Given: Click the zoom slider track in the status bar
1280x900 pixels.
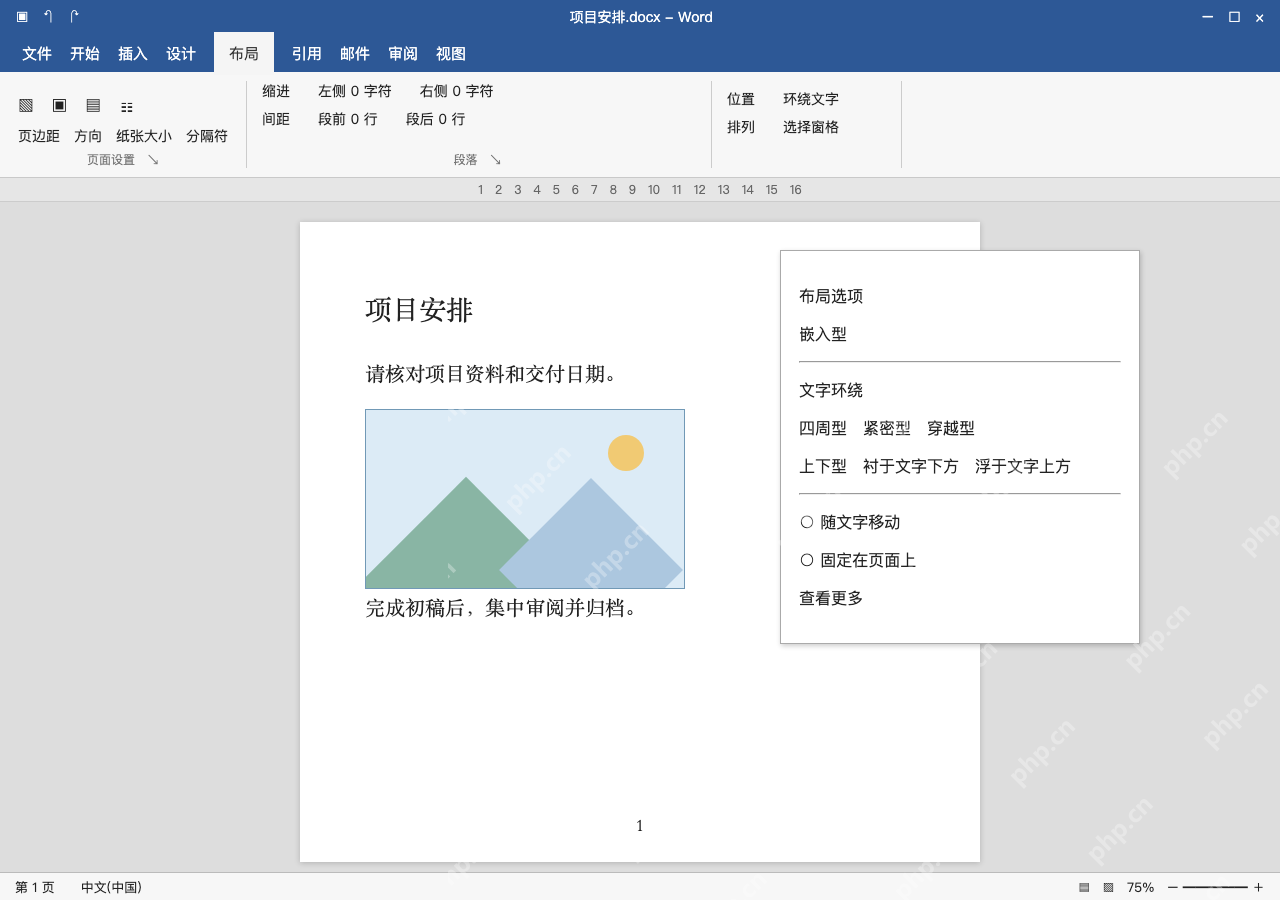Looking at the screenshot, I should pos(1215,887).
